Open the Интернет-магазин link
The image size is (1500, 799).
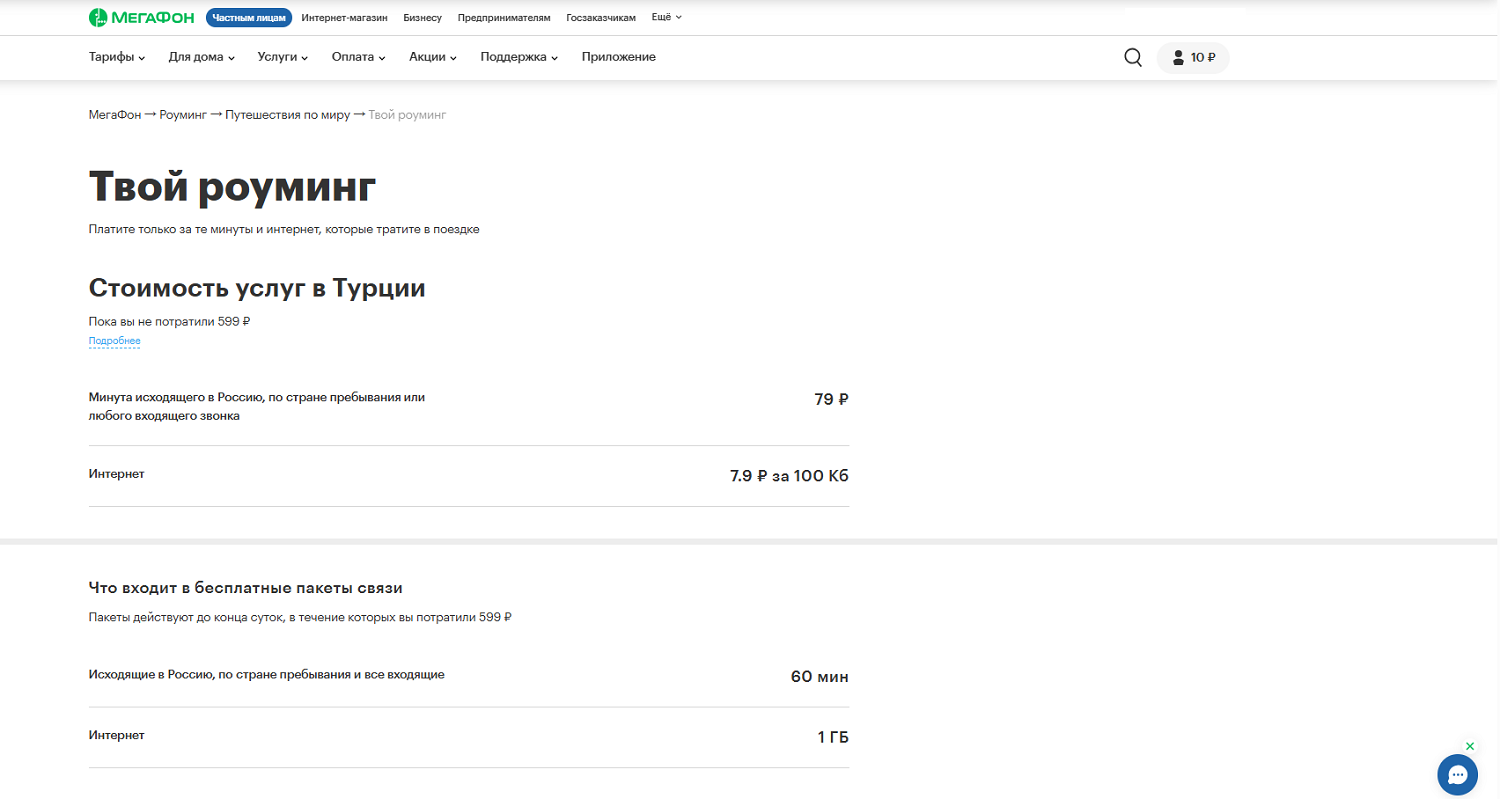click(x=346, y=17)
